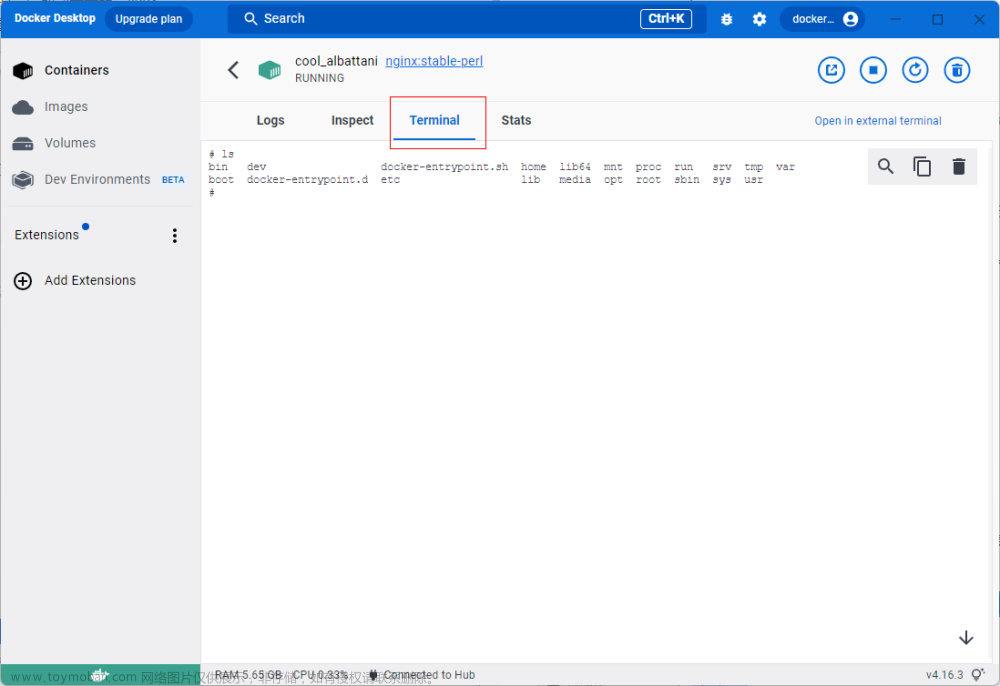Open the nginx:stable-perl image link
This screenshot has width=1000, height=686.
[x=434, y=61]
